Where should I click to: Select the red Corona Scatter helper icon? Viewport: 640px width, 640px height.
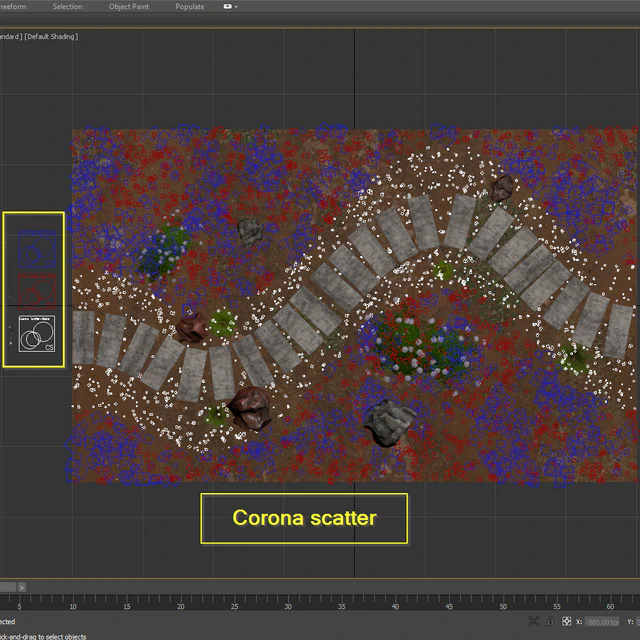[x=37, y=291]
